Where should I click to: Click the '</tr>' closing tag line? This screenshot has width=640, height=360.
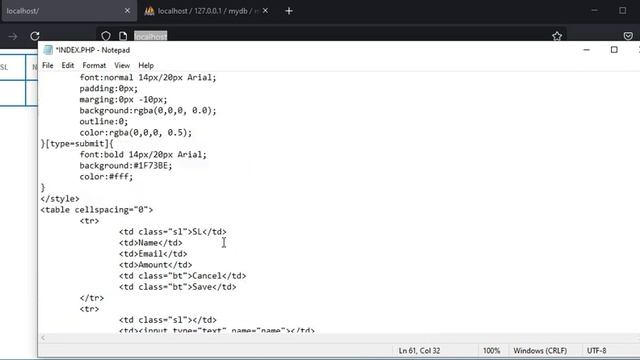92,298
